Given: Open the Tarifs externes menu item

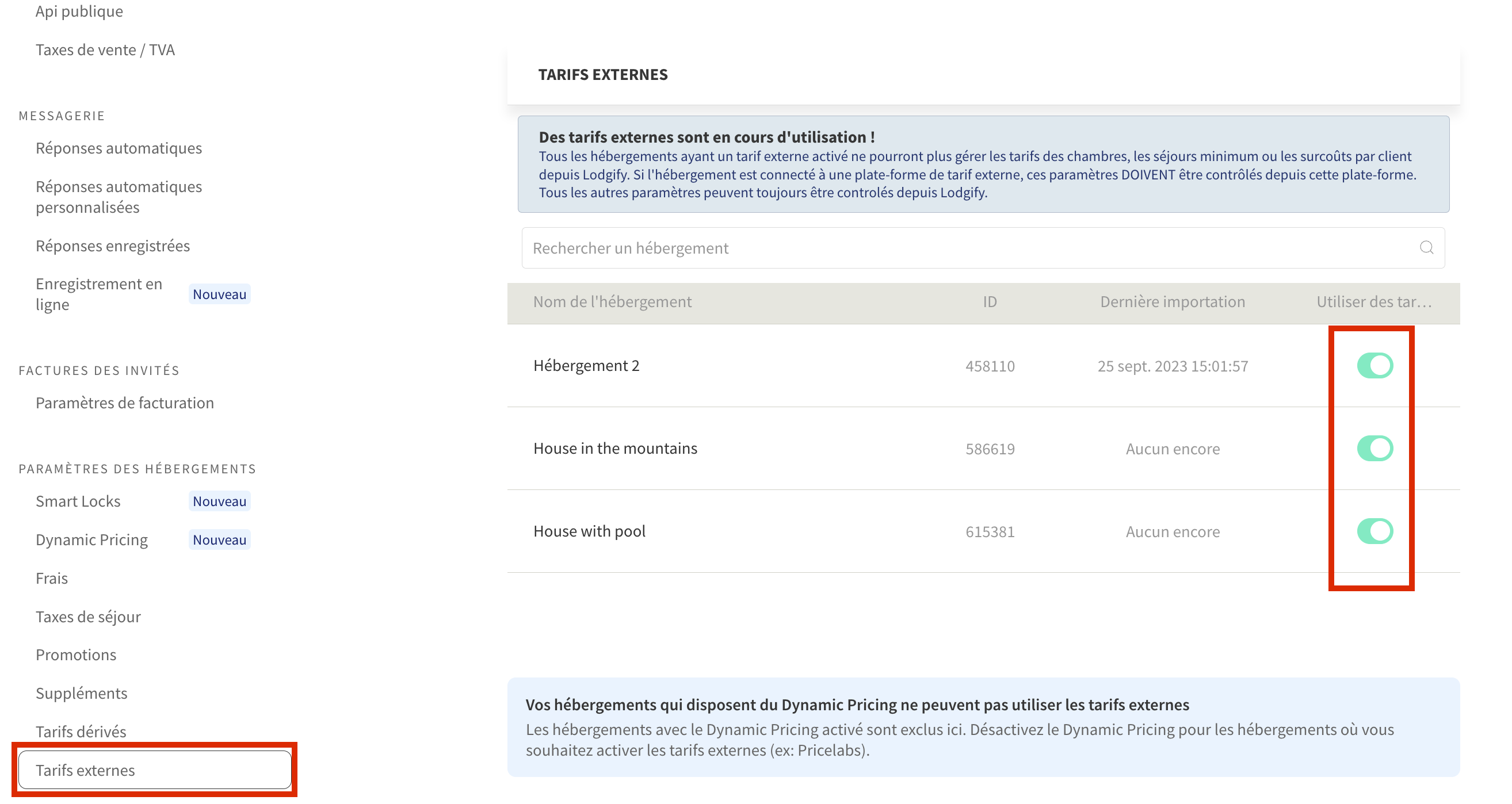Looking at the screenshot, I should pos(85,770).
